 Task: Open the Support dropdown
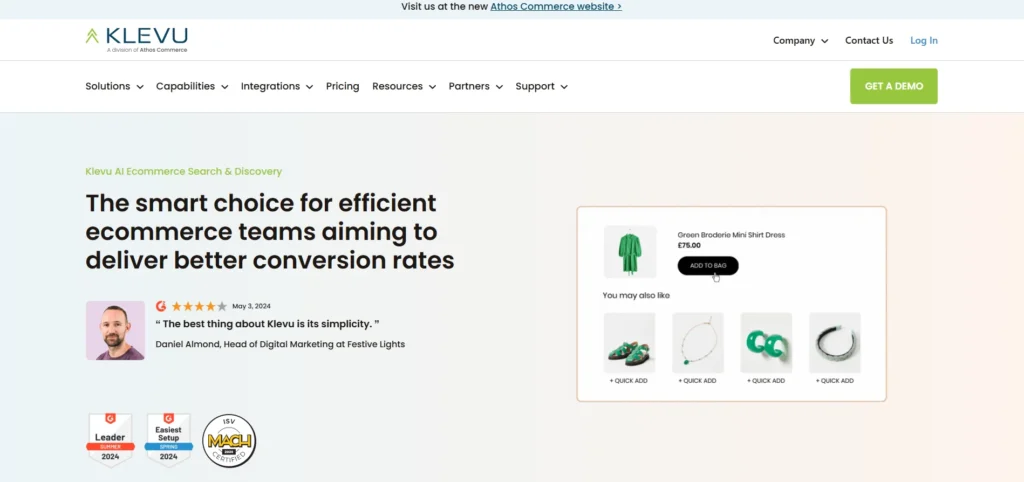click(x=541, y=86)
